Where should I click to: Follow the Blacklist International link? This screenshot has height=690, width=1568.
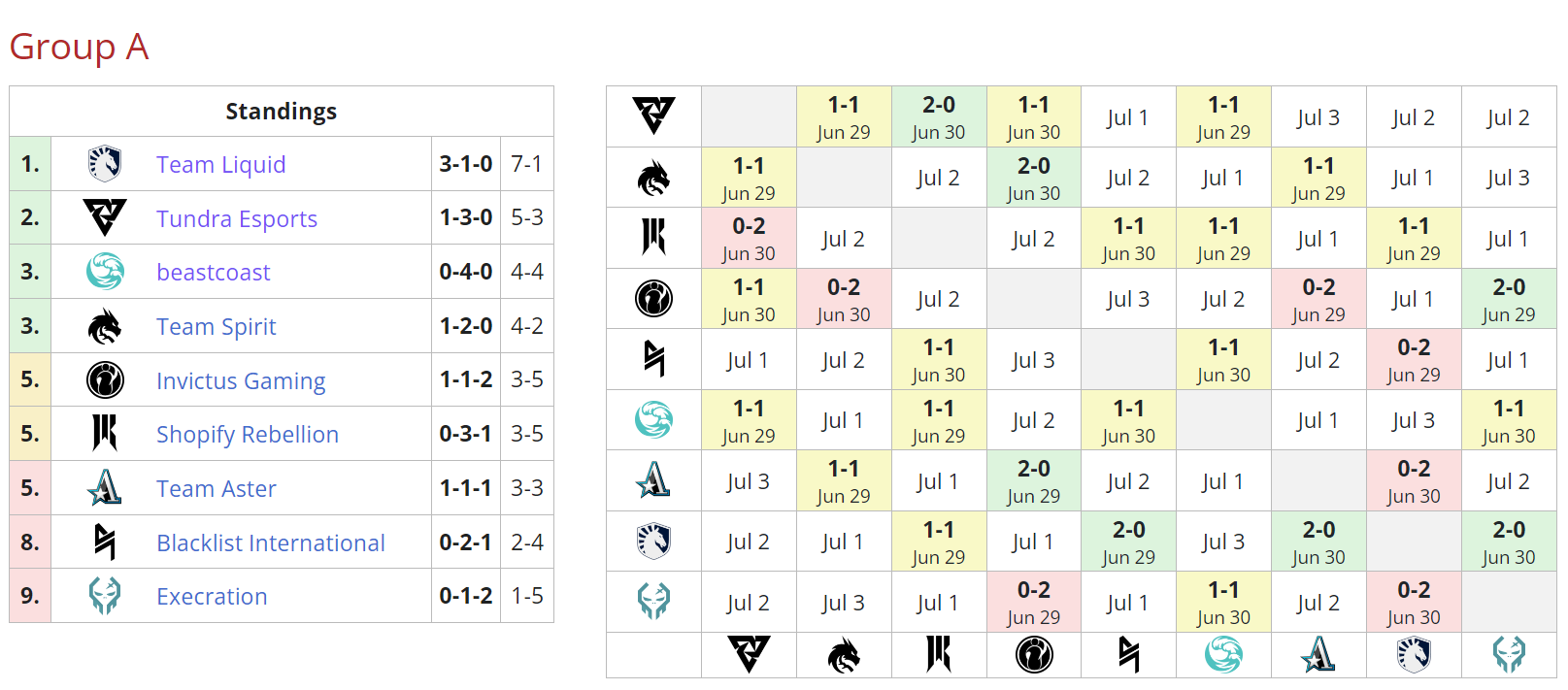[x=271, y=543]
